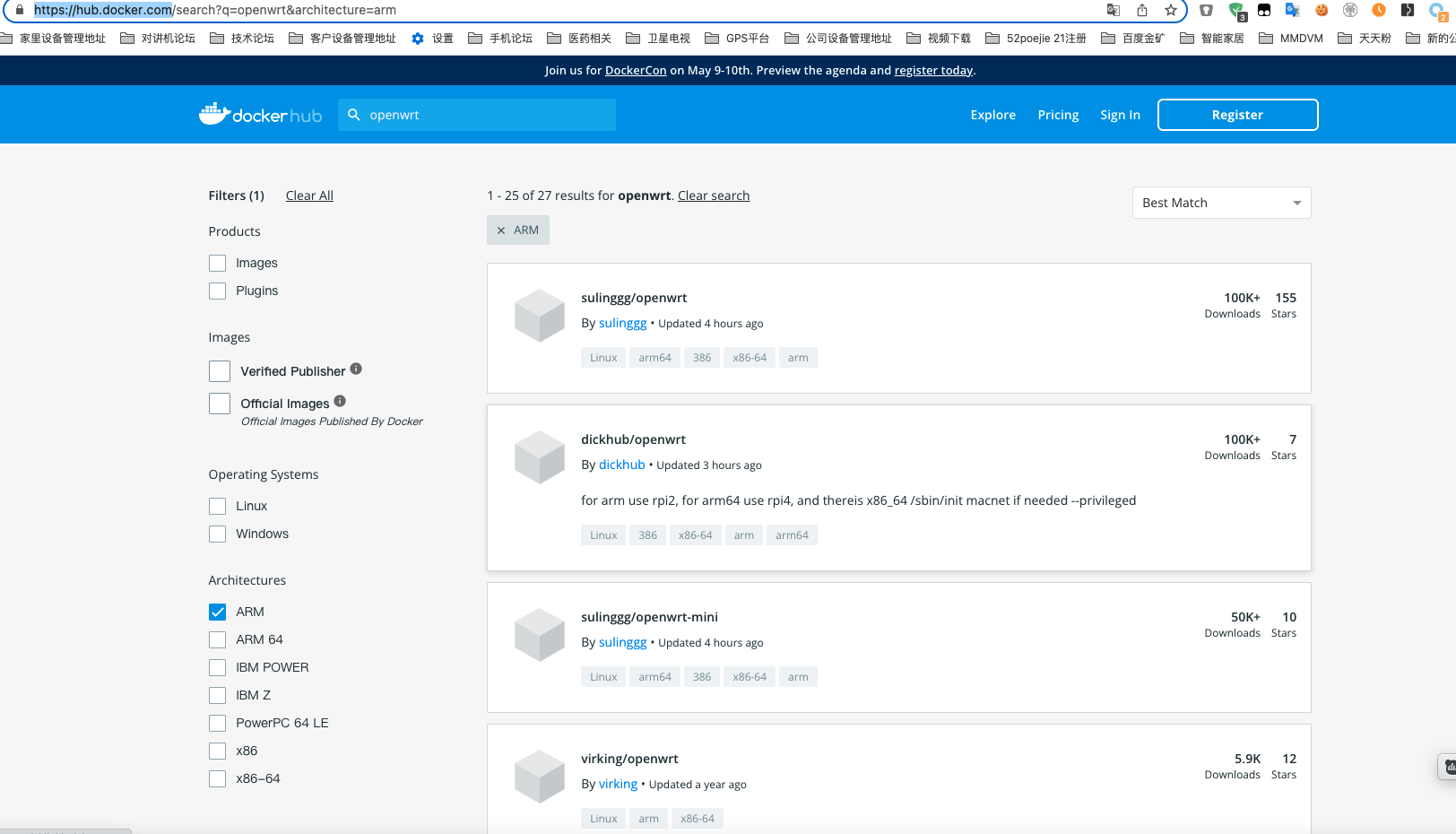Click the sulinggg/openwrt repository cube icon
1456x834 pixels.
[540, 316]
